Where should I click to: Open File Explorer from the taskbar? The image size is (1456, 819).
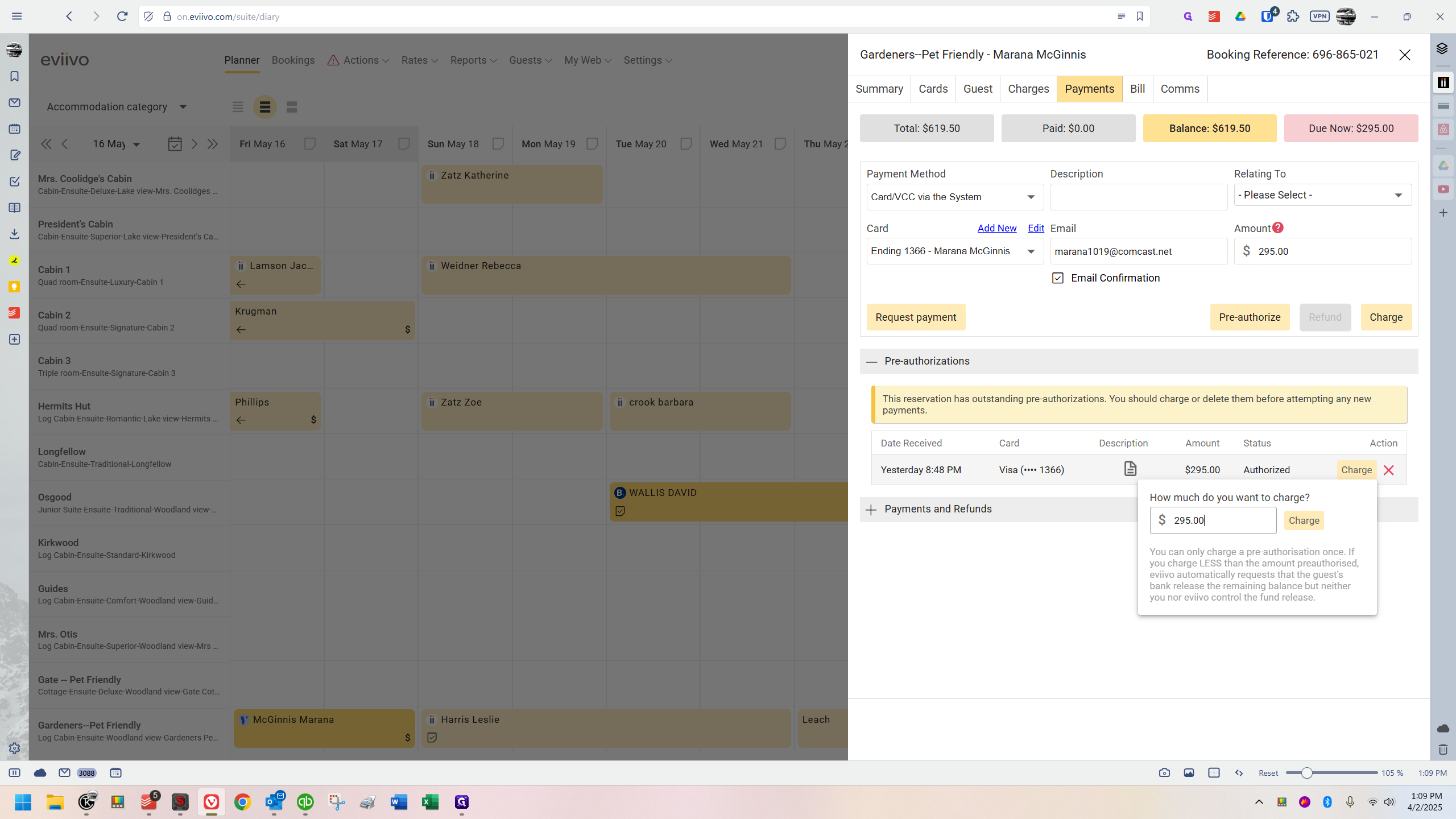pyautogui.click(x=55, y=802)
